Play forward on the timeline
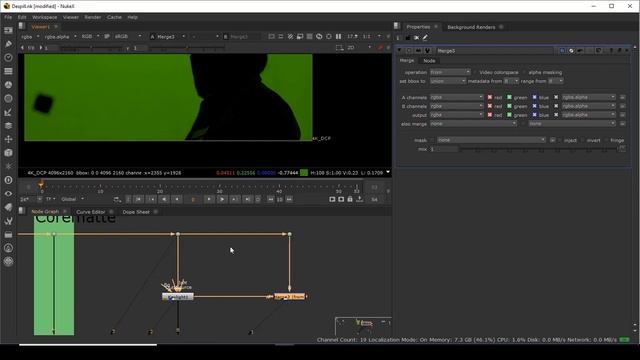The height and width of the screenshot is (360, 640). (222, 199)
